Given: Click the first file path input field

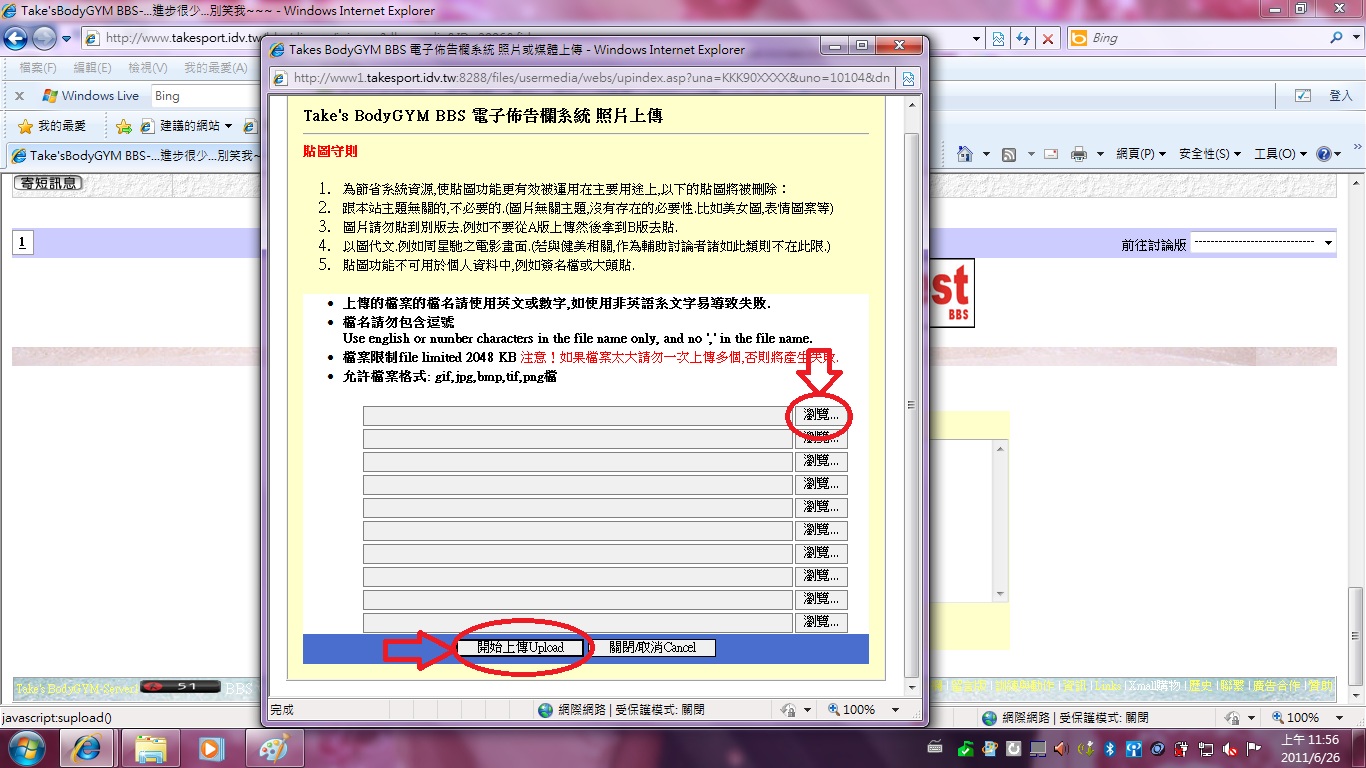Looking at the screenshot, I should 577,415.
